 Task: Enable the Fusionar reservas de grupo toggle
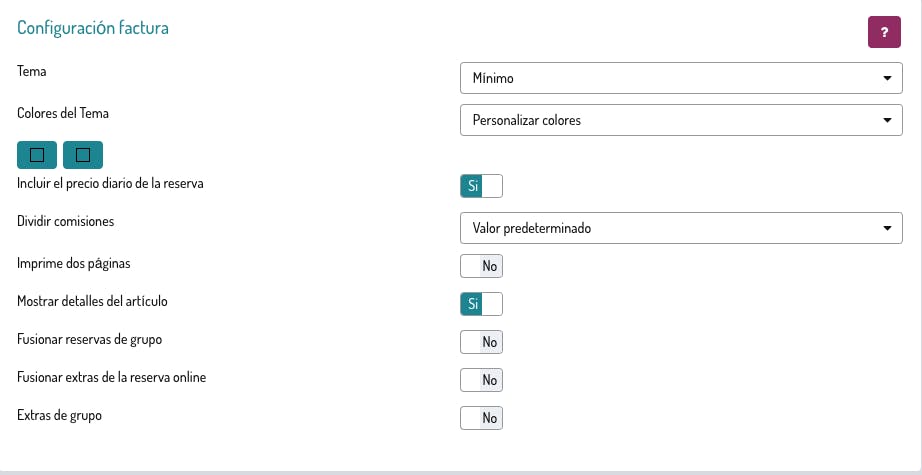coord(481,342)
